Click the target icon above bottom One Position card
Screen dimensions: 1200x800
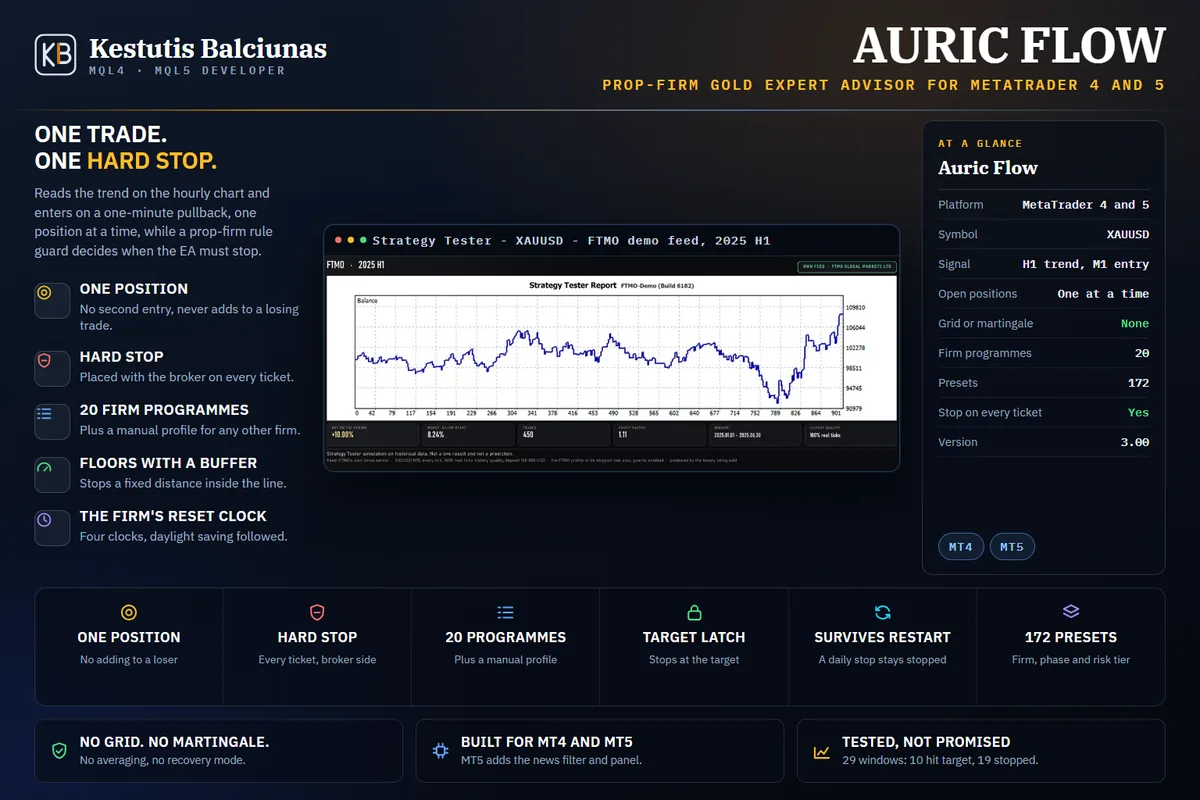coord(129,612)
